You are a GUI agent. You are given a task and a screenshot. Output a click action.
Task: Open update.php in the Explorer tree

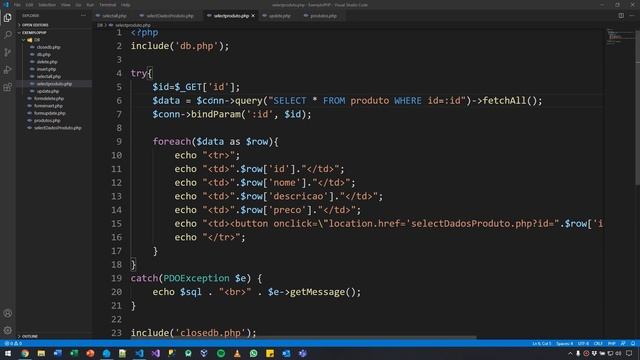(x=48, y=91)
